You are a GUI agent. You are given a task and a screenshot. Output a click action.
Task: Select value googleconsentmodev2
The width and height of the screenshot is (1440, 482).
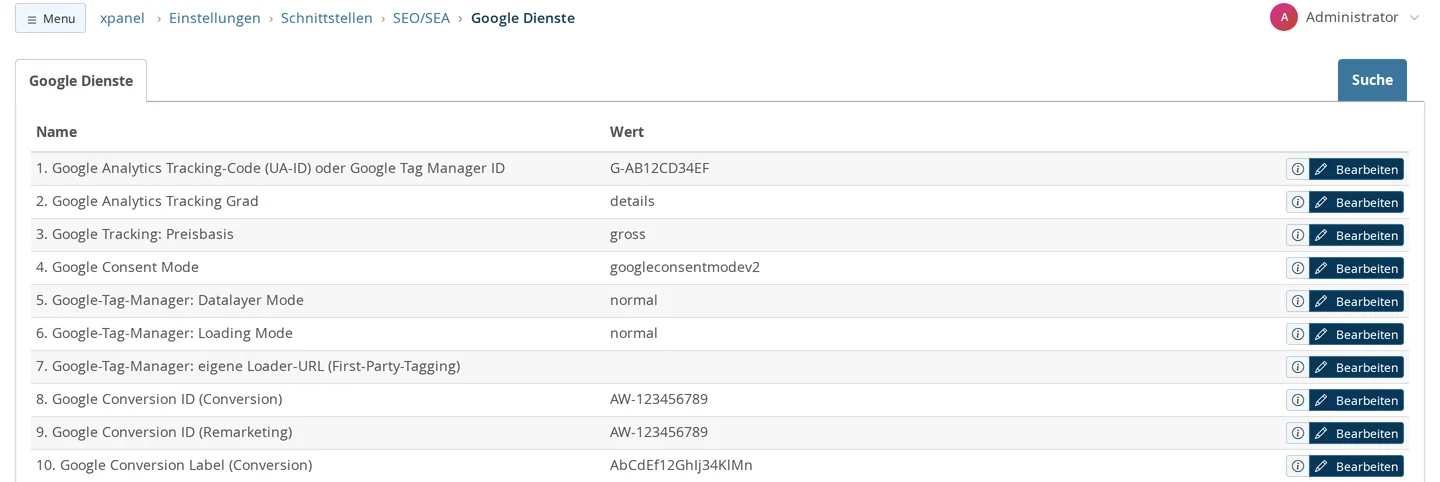pyautogui.click(x=685, y=267)
